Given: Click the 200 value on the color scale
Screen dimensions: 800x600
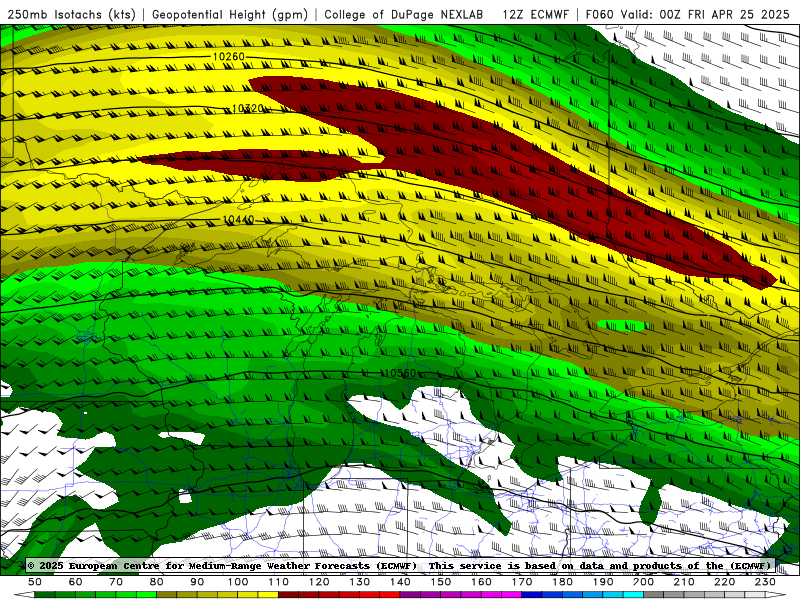Looking at the screenshot, I should pos(644,582).
